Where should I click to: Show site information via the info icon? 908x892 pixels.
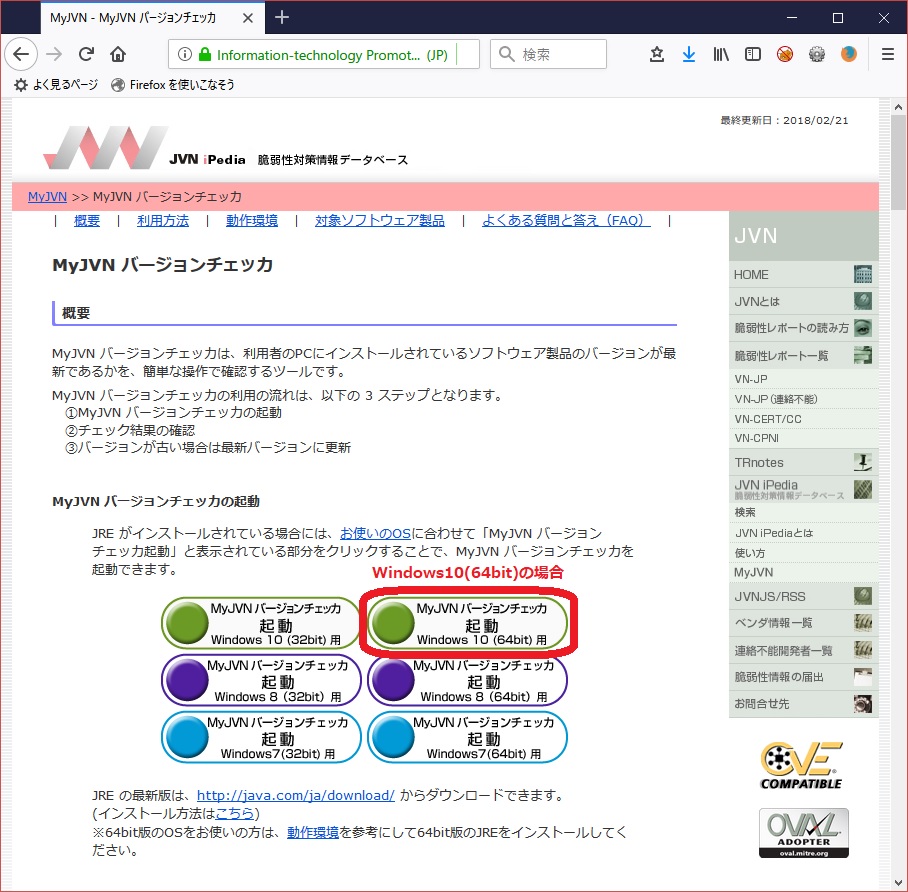coord(185,54)
